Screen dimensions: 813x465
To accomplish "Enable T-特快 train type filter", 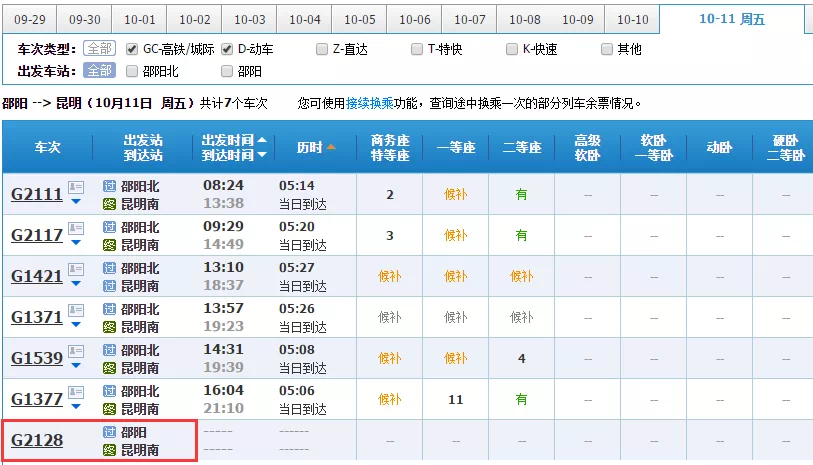I will 416,49.
